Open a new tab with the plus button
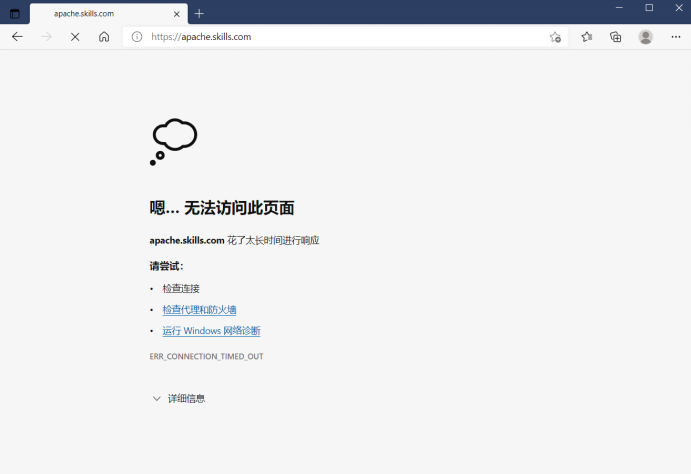The image size is (691, 474). pyautogui.click(x=199, y=14)
